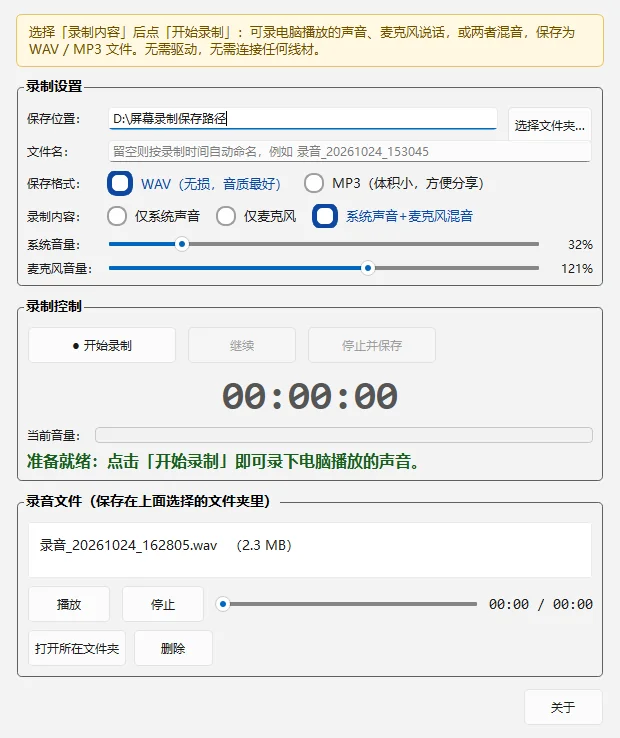
Task: Start recording with 开始录制 button
Action: pyautogui.click(x=102, y=345)
